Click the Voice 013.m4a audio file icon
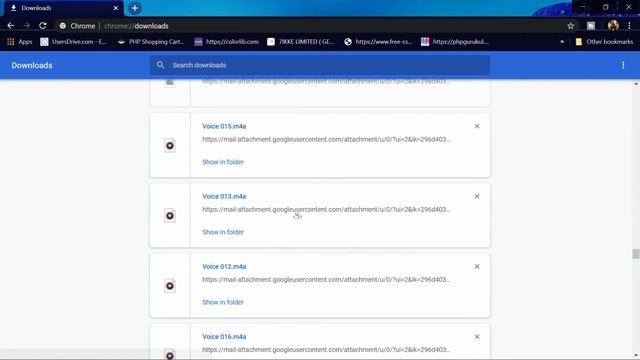Screen dimensions: 640x360 (170, 216)
